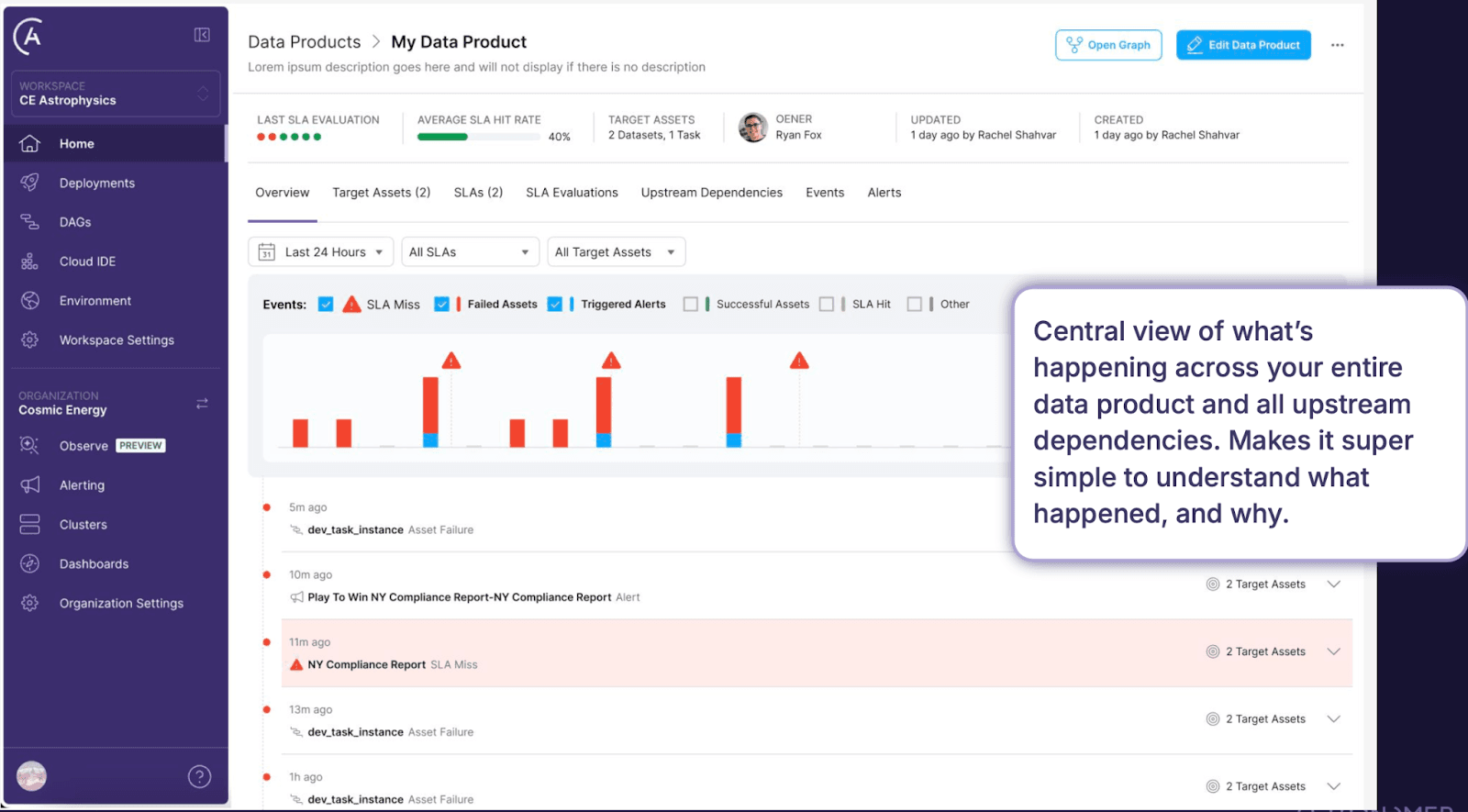Image resolution: width=1468 pixels, height=812 pixels.
Task: Enable the Successful Assets checkbox
Action: (691, 305)
